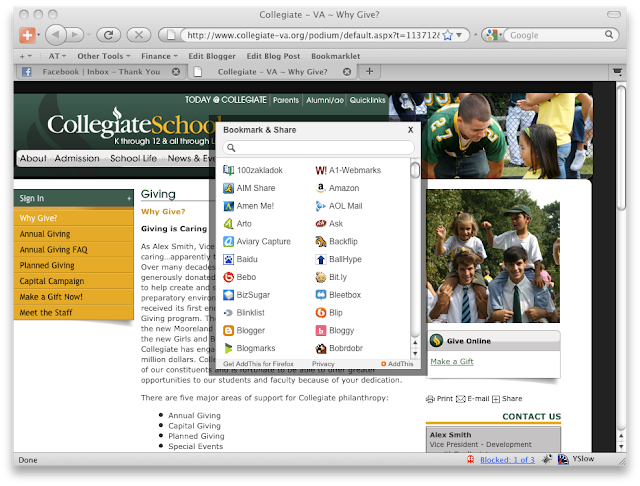Stop loading with the X toolbar button

point(139,35)
